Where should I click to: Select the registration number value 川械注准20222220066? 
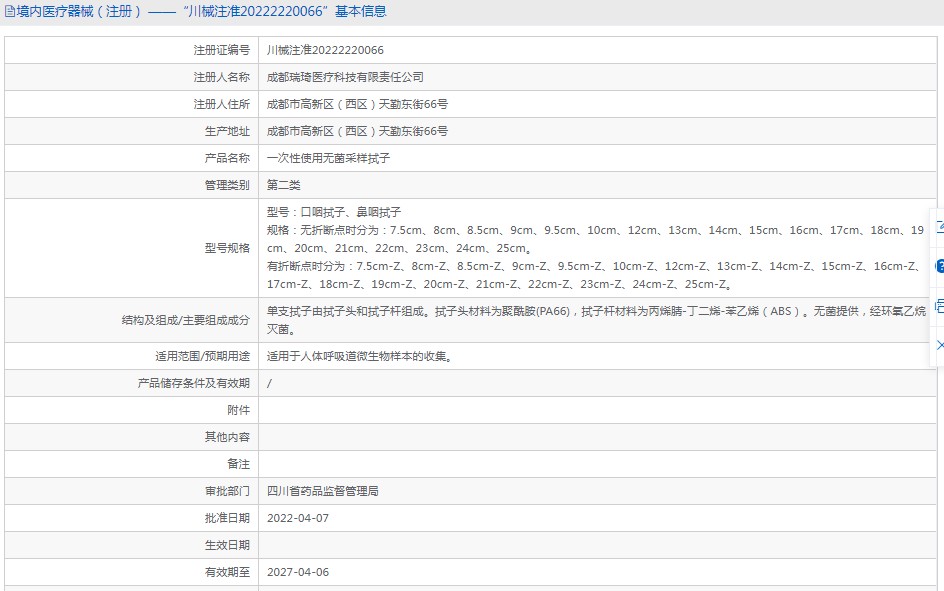pyautogui.click(x=325, y=50)
